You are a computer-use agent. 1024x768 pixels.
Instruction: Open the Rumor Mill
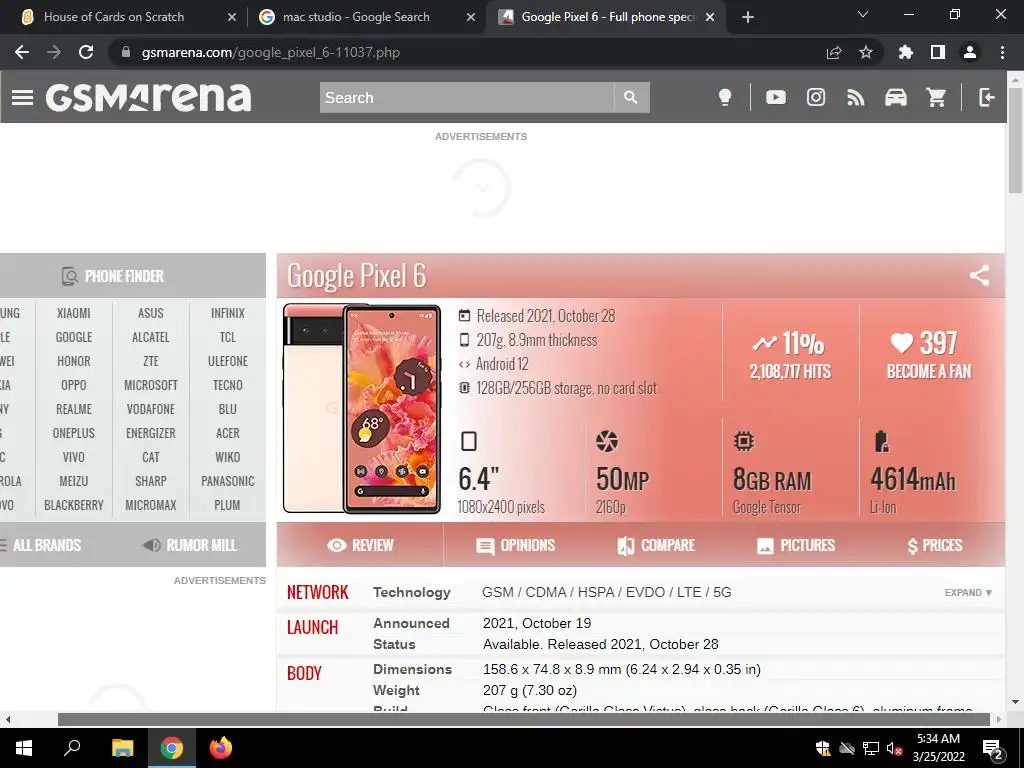click(189, 545)
